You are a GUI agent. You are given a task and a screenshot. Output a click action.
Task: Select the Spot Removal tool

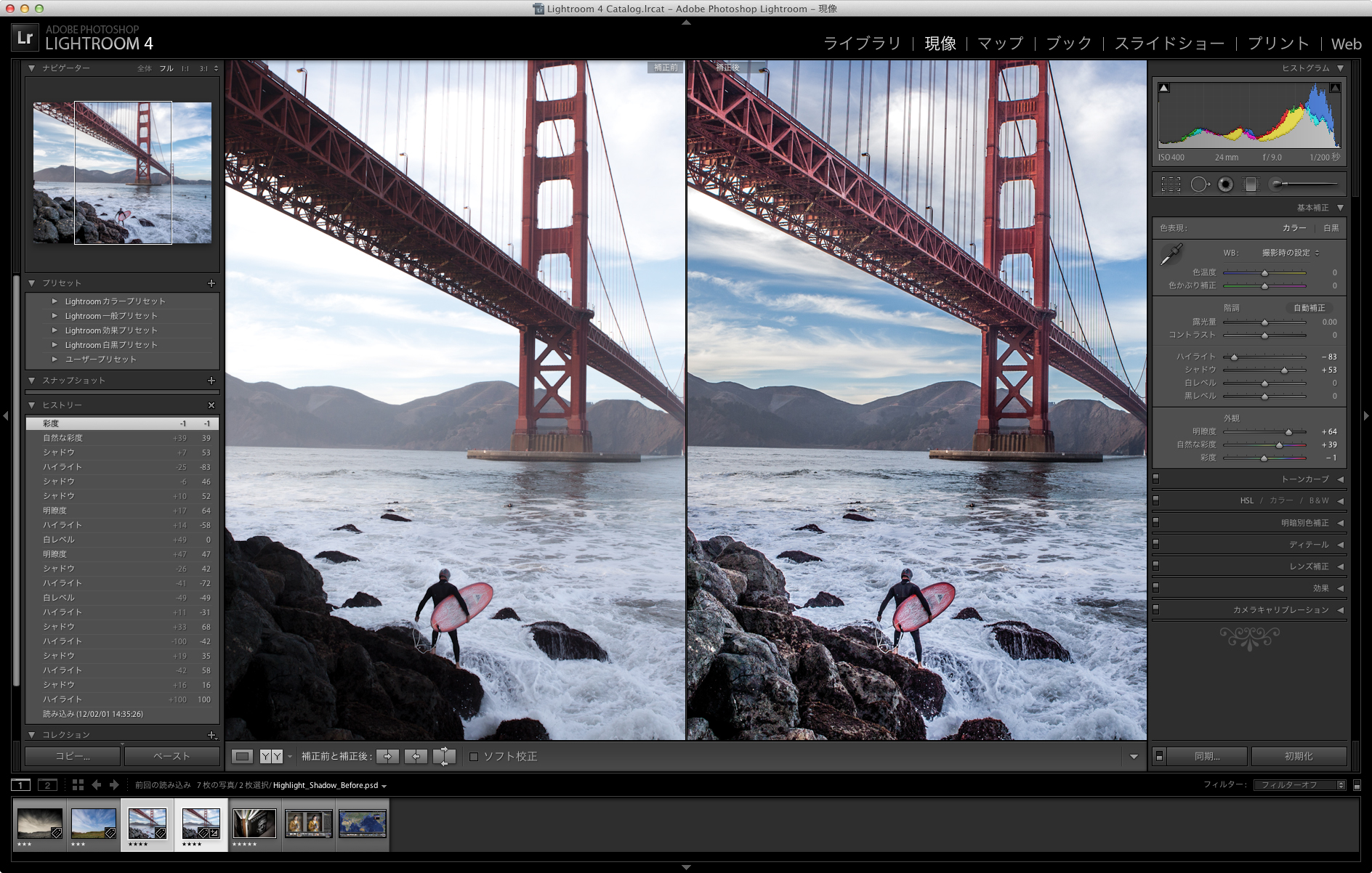click(x=1198, y=184)
